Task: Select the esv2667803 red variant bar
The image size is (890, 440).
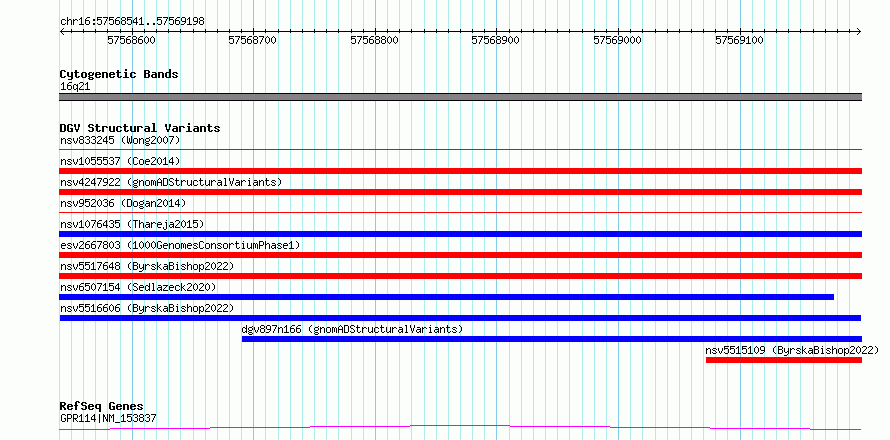Action: click(x=460, y=255)
